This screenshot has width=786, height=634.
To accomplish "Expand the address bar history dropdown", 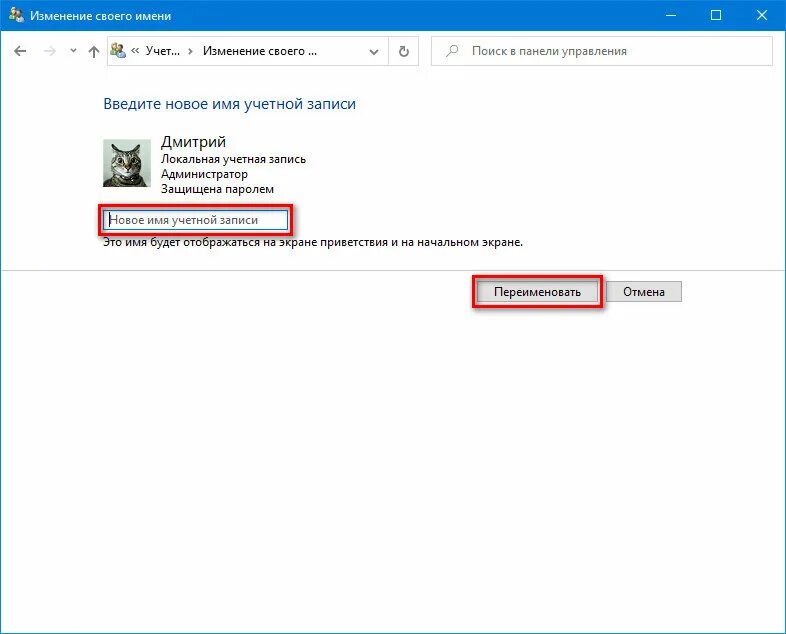I will (373, 52).
